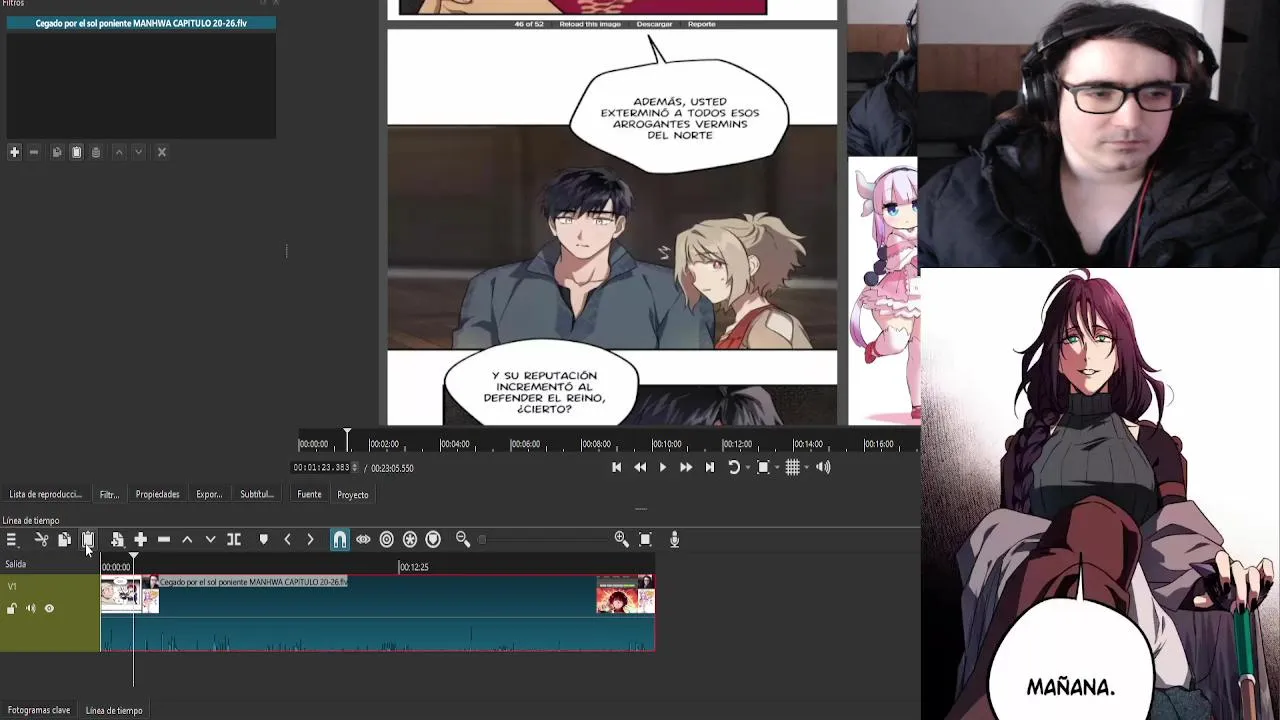The image size is (1280, 720).
Task: Switch to Línea de tiempo bottom tab
Action: (x=114, y=710)
